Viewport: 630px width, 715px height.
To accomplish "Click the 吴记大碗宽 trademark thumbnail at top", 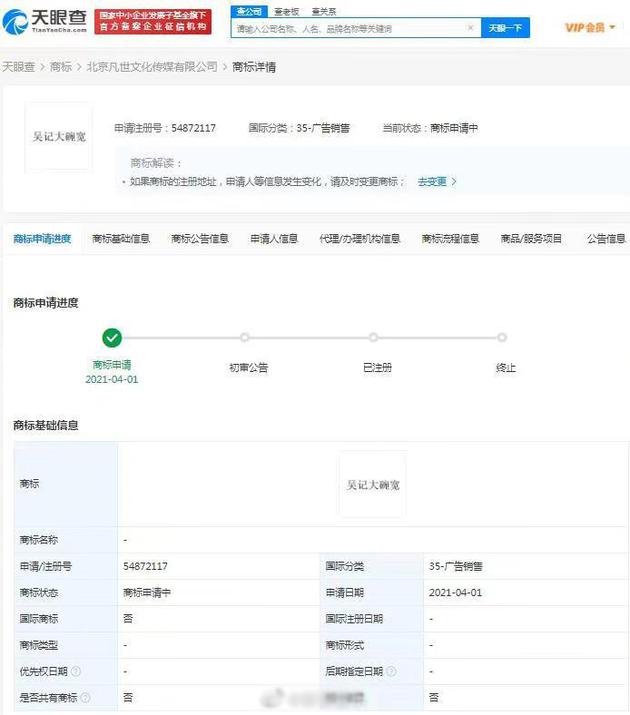I will [x=59, y=136].
